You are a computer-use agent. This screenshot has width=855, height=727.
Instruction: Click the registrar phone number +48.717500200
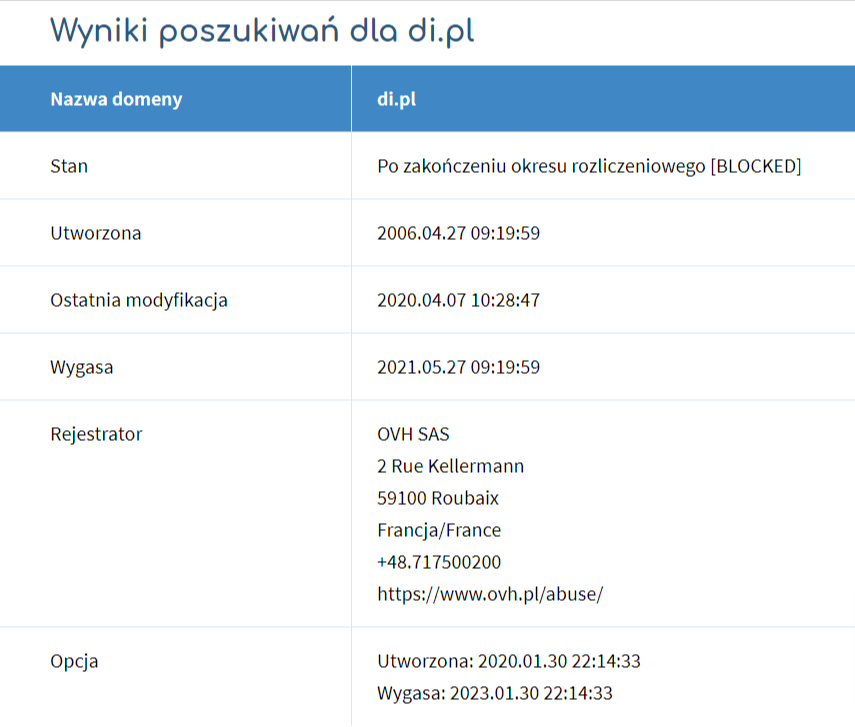click(x=439, y=562)
